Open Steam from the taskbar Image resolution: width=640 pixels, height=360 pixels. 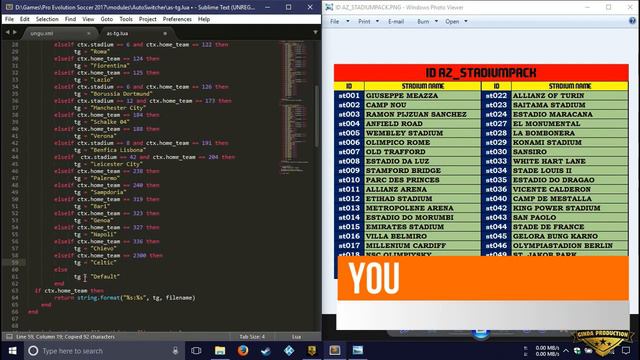pyautogui.click(x=266, y=351)
